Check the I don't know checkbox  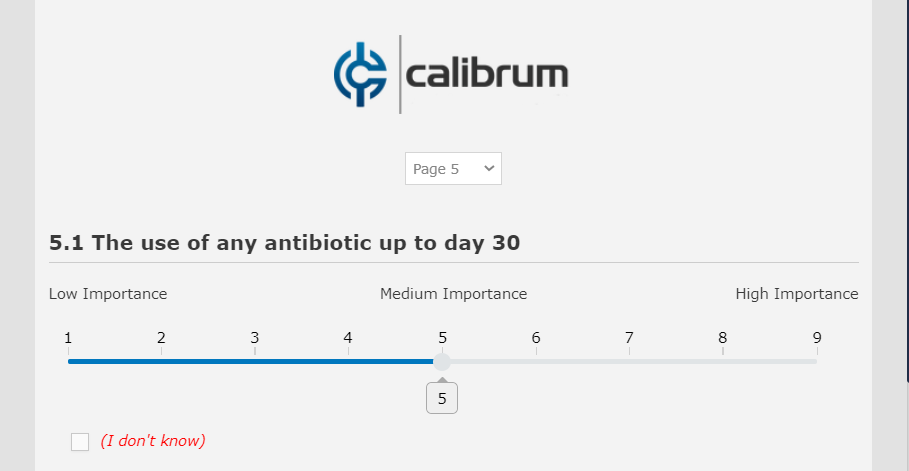click(x=80, y=442)
